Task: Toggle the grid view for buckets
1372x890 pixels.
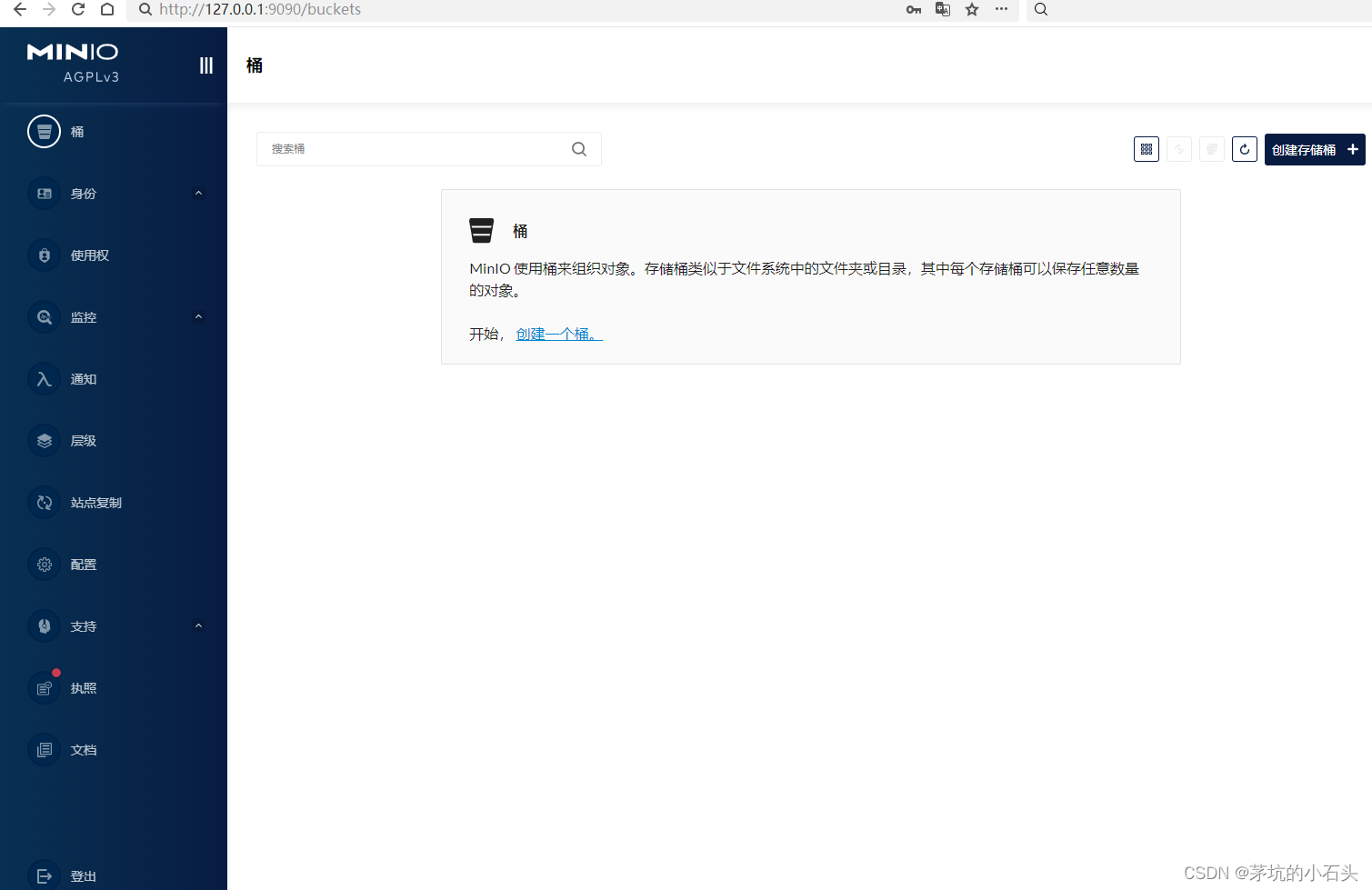Action: [x=1146, y=148]
